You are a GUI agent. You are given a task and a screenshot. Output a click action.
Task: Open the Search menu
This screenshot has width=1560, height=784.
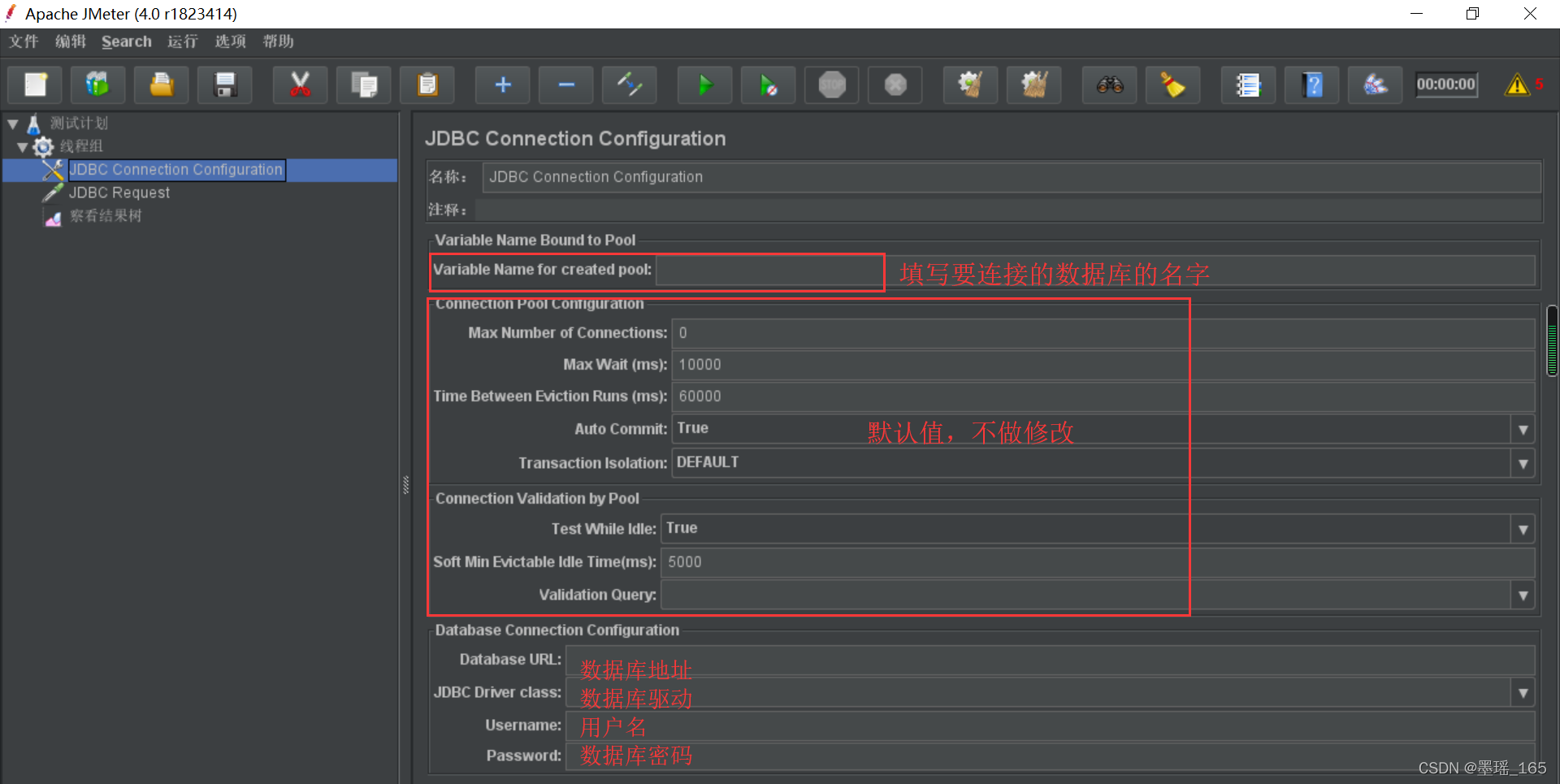point(127,41)
